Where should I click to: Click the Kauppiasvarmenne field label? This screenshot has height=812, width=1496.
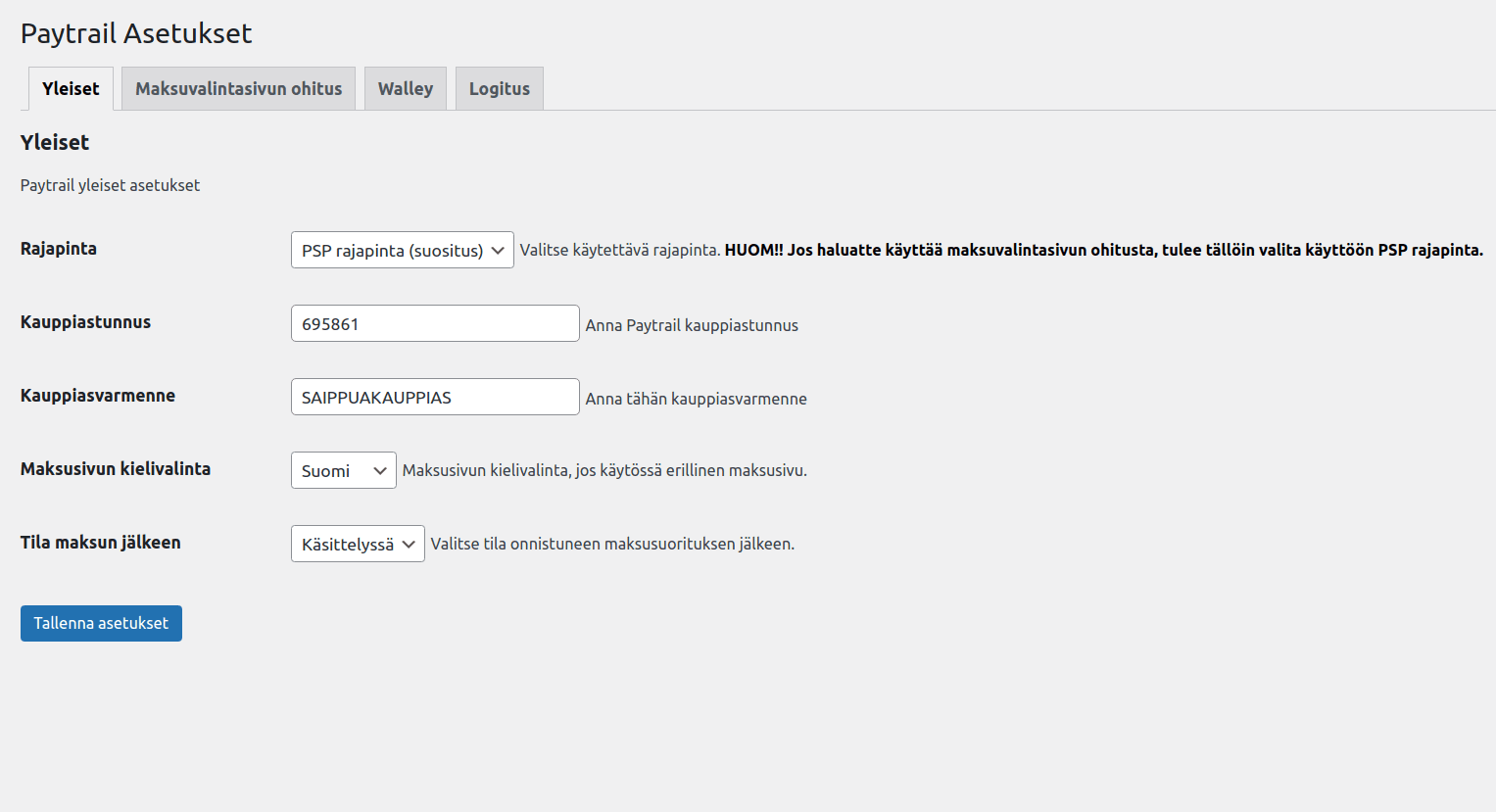click(98, 396)
